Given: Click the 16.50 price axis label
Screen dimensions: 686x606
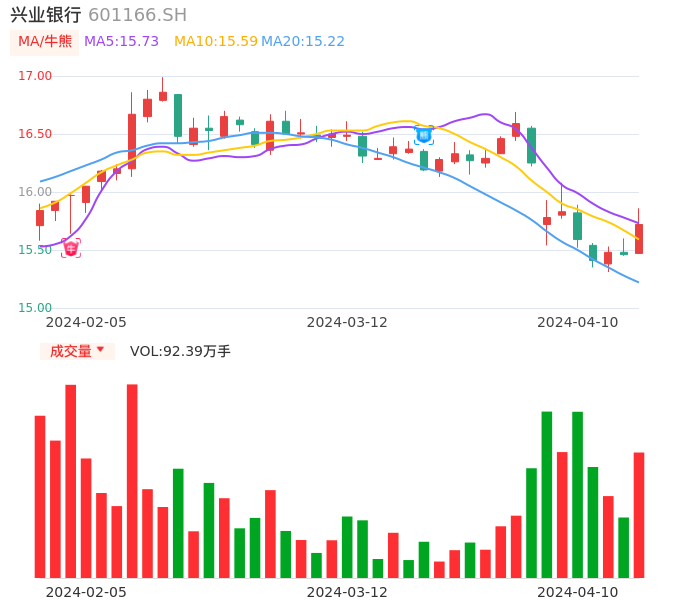Looking at the screenshot, I should tap(35, 134).
